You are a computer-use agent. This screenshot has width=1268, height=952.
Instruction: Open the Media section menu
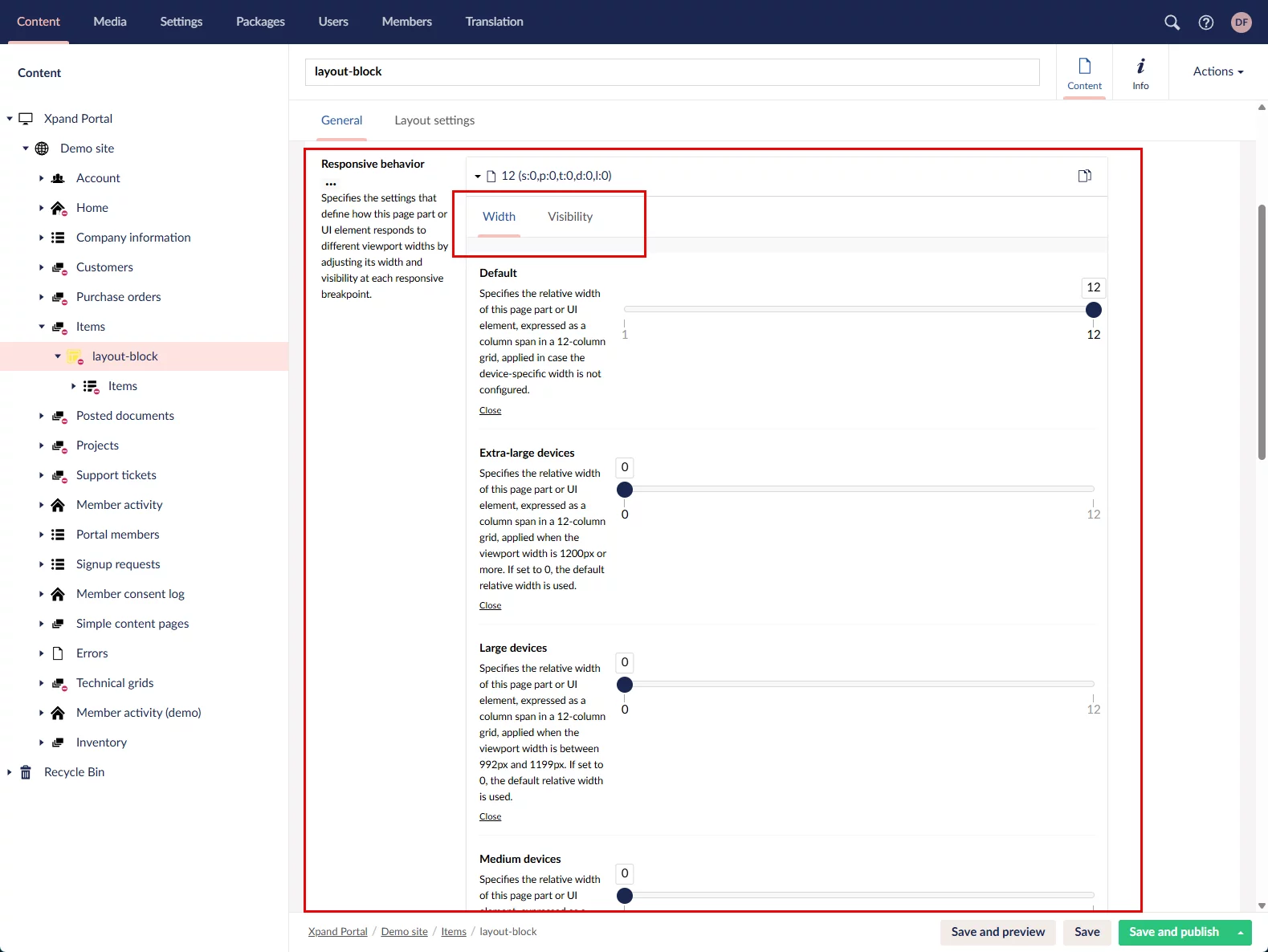point(110,22)
